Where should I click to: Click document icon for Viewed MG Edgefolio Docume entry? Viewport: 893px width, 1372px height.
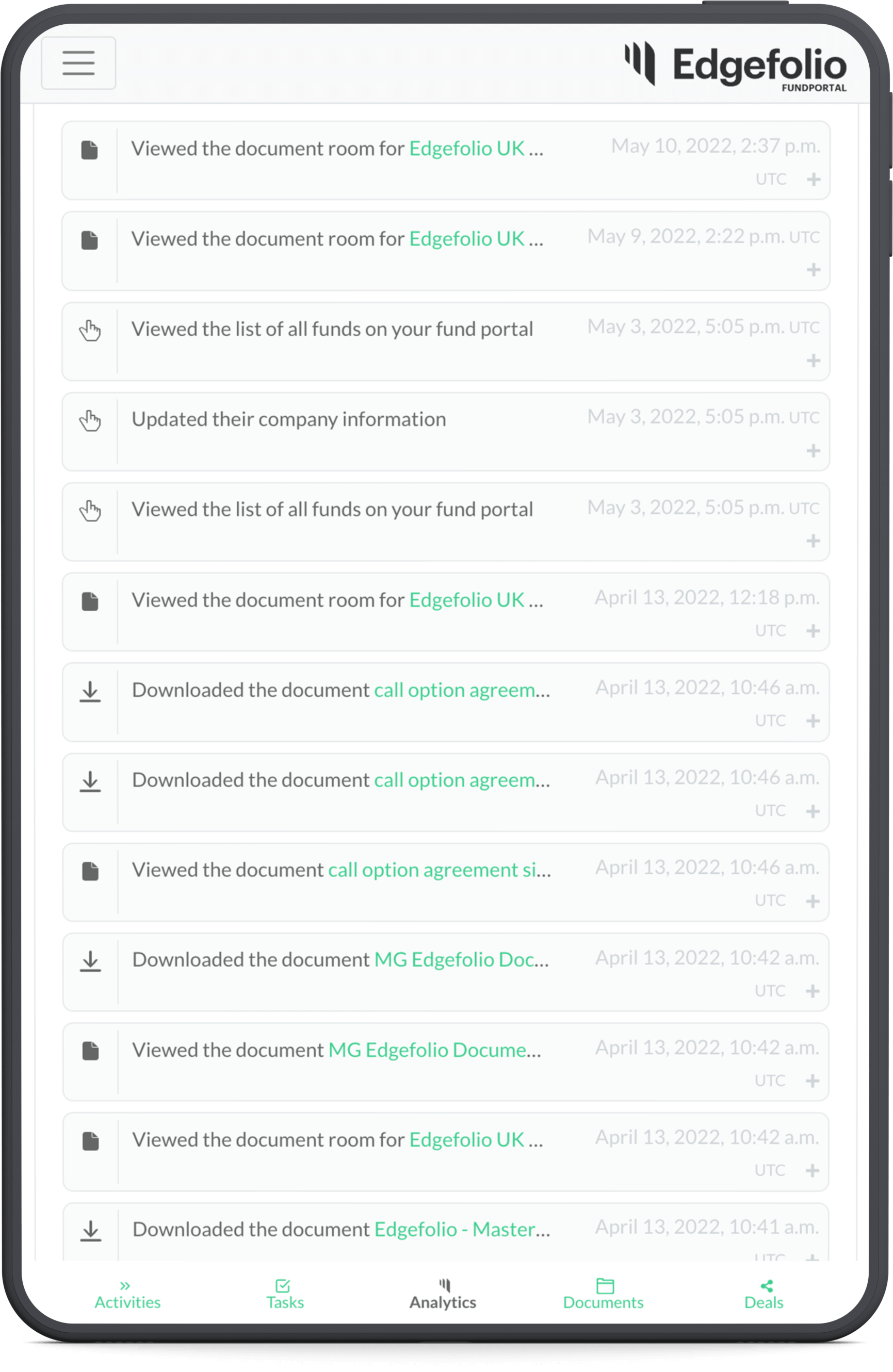pyautogui.click(x=90, y=1050)
